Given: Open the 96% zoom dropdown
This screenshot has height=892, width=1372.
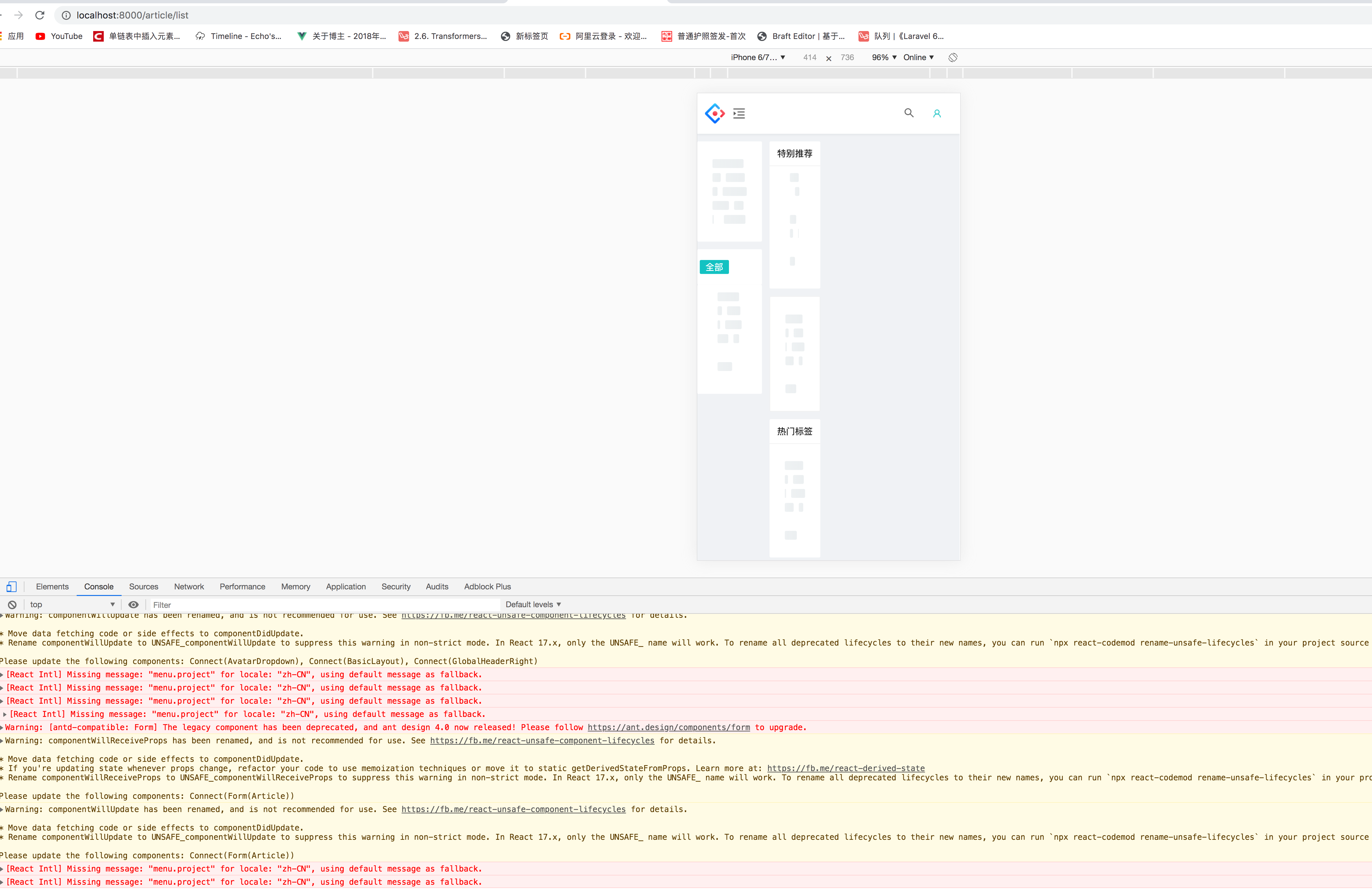Looking at the screenshot, I should tap(884, 57).
